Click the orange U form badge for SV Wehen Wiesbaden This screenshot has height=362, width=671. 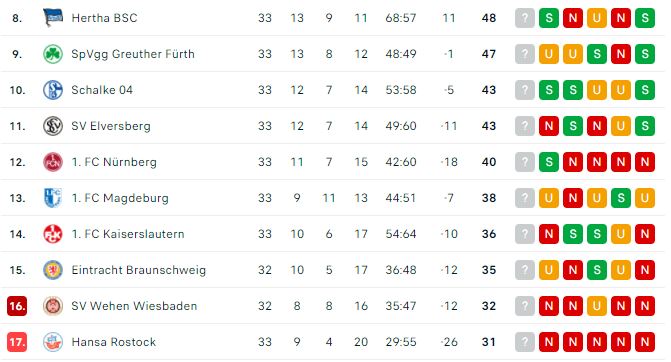click(x=597, y=306)
